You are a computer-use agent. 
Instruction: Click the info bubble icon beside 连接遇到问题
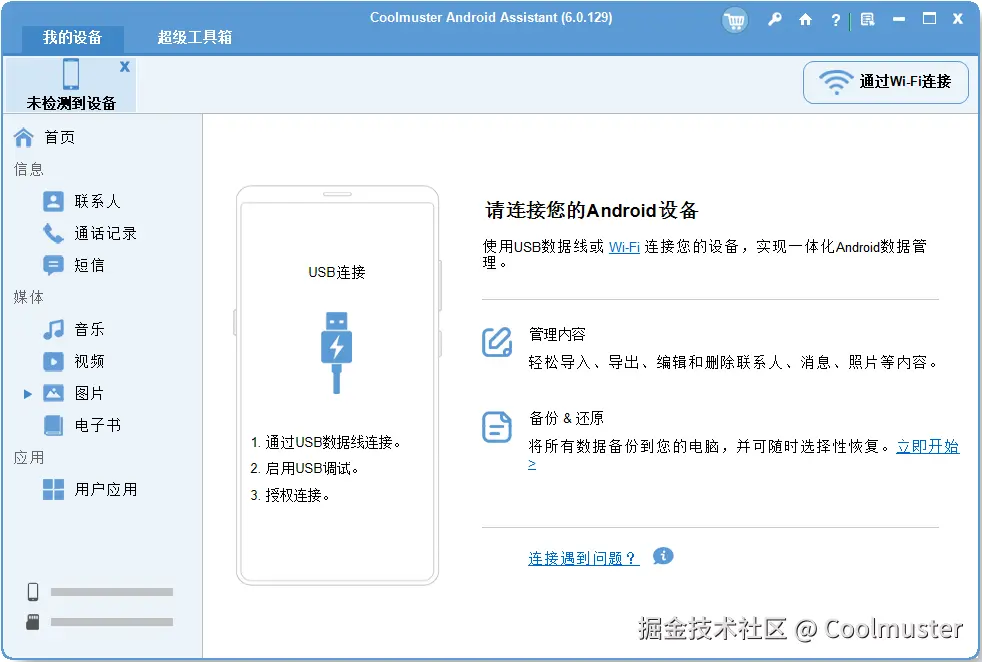663,556
